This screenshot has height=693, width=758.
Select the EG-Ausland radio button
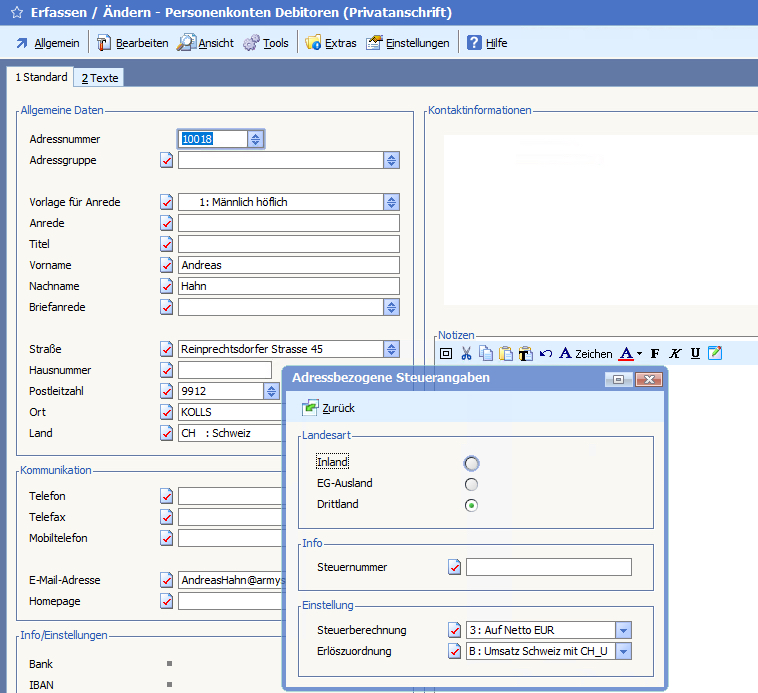[x=471, y=484]
